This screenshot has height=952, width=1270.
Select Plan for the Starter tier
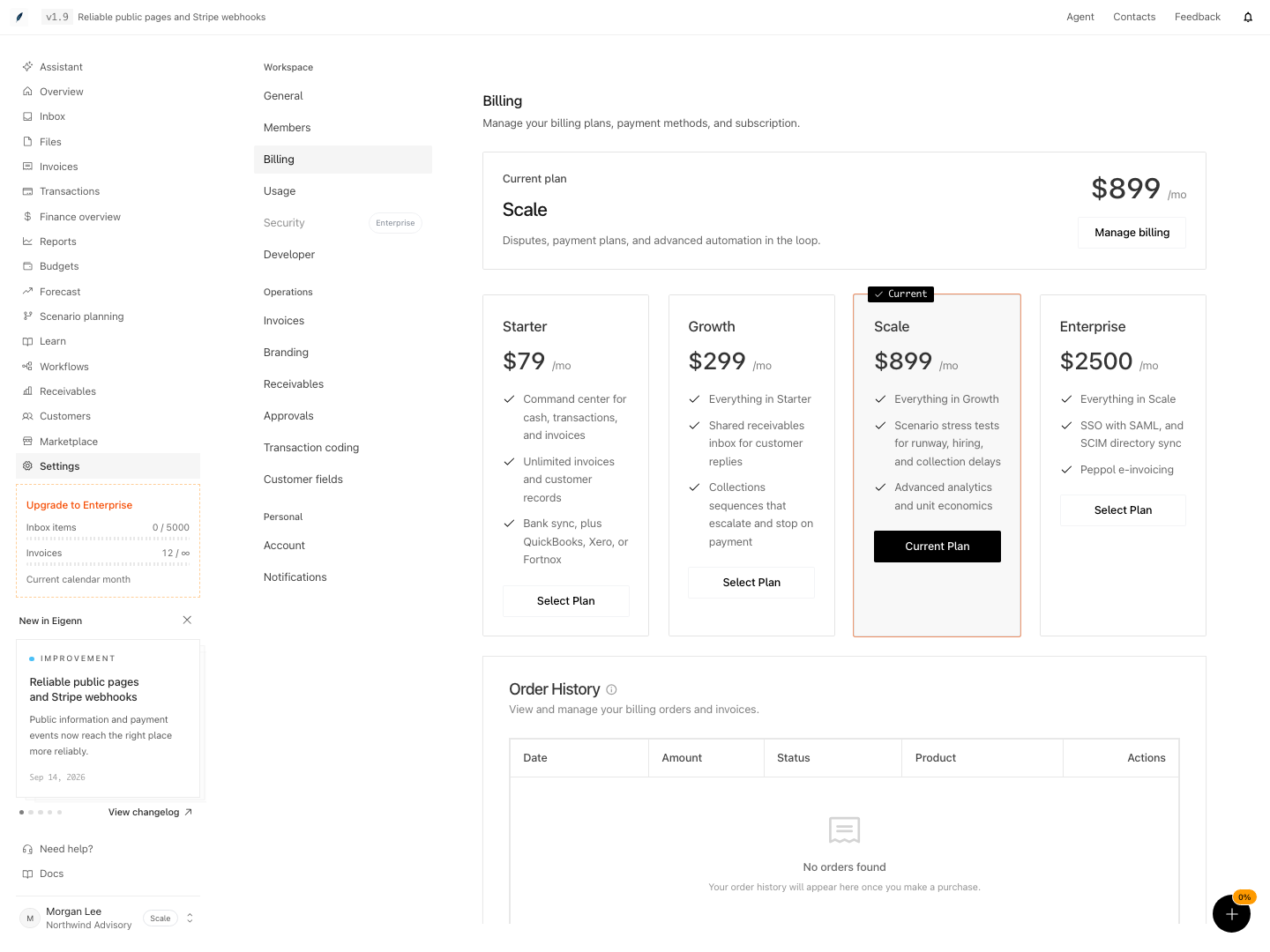coord(565,601)
